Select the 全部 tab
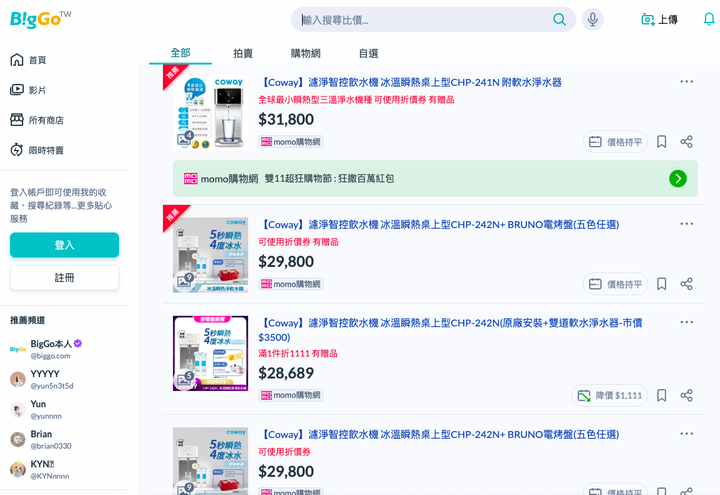The width and height of the screenshot is (720, 495). click(180, 53)
